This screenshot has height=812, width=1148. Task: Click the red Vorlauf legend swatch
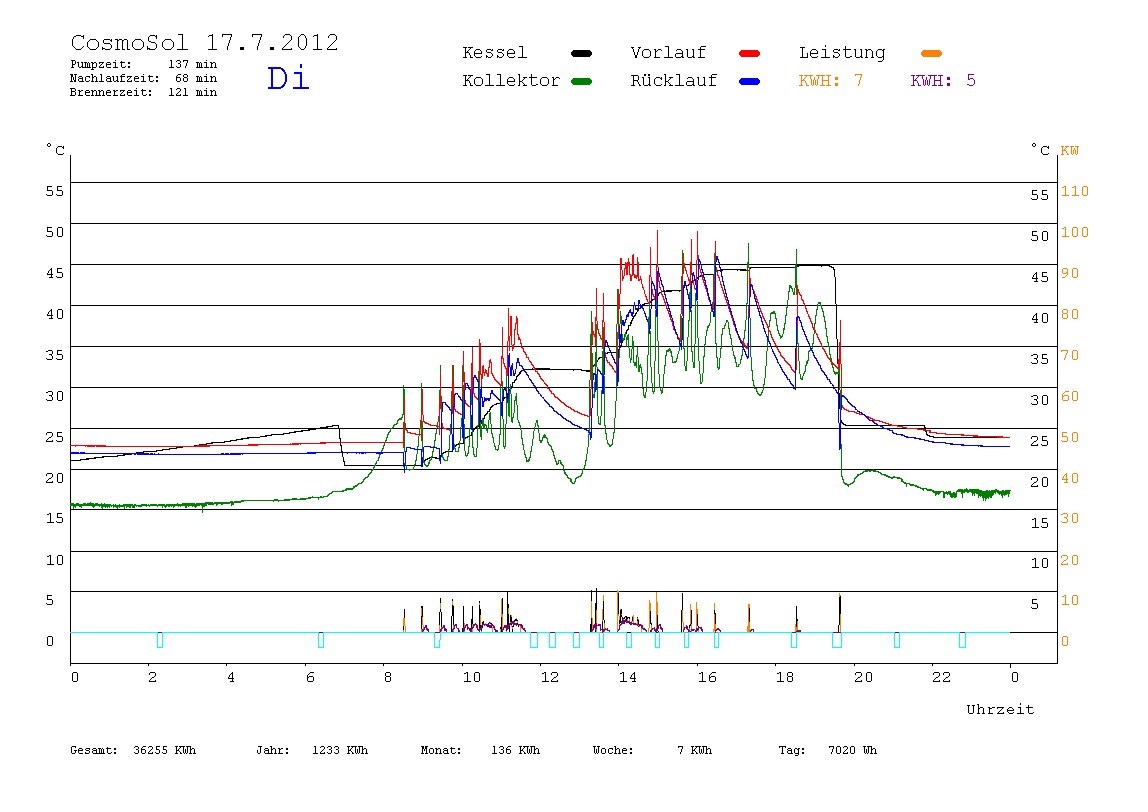(x=750, y=53)
